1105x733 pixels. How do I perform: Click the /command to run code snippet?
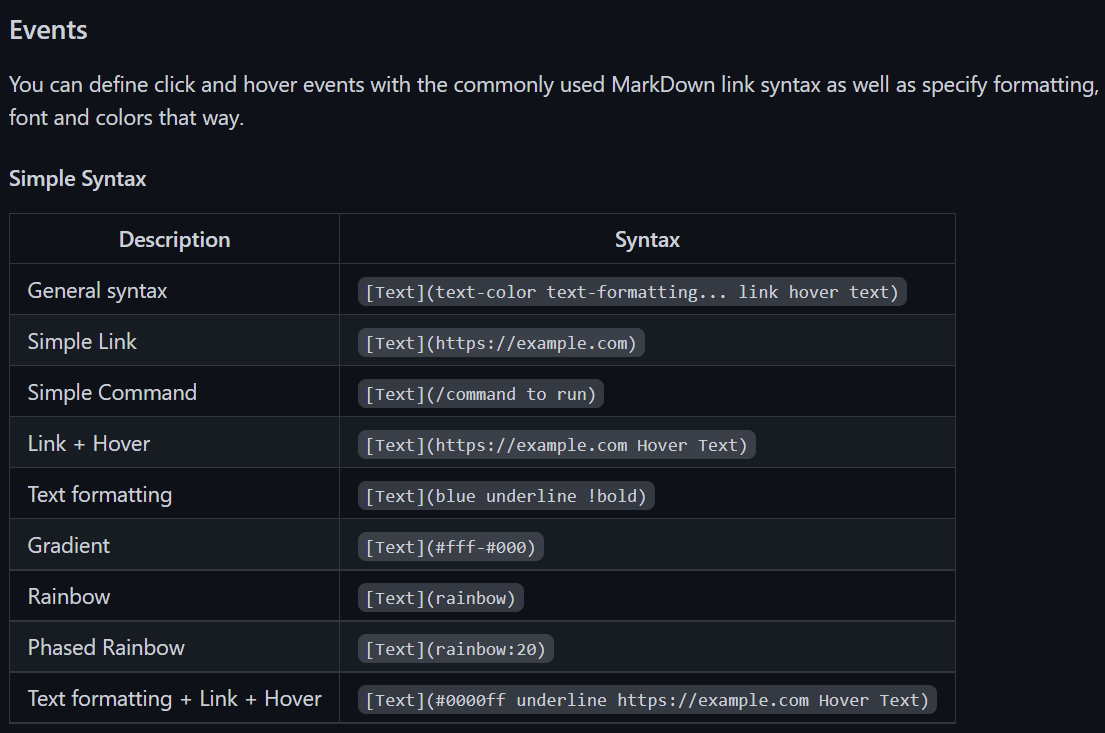pyautogui.click(x=481, y=394)
